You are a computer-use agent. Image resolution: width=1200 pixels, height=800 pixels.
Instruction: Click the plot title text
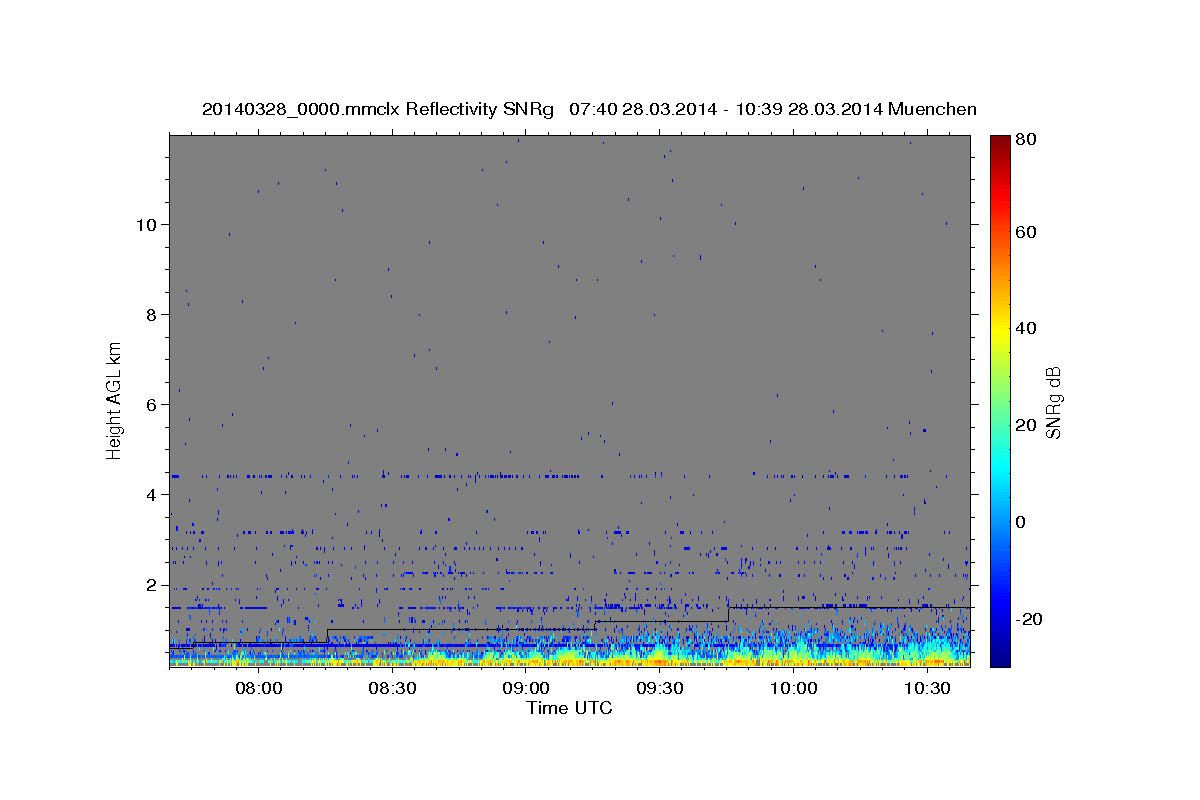tap(589, 109)
